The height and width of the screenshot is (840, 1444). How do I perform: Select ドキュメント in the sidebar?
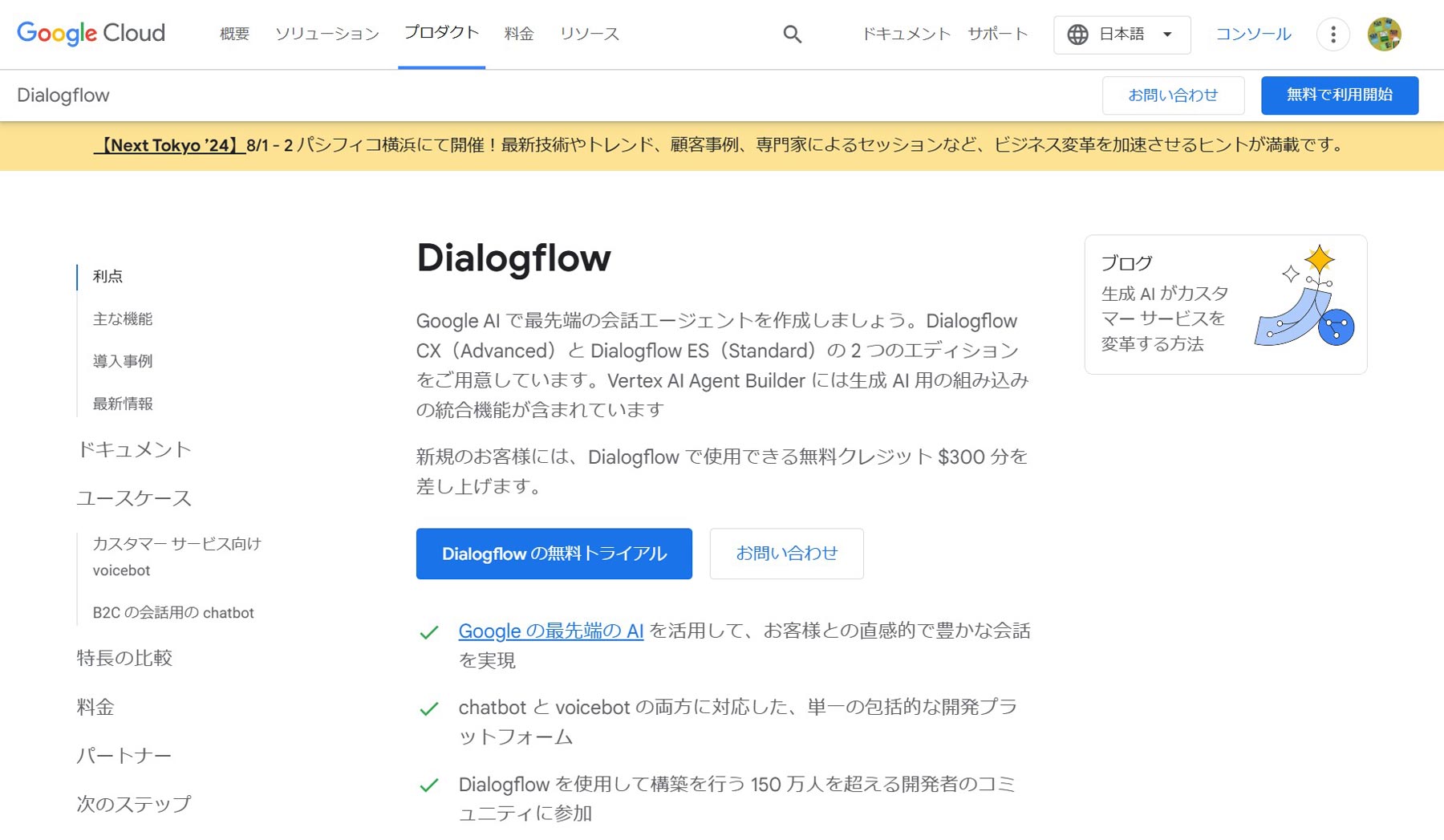[134, 449]
